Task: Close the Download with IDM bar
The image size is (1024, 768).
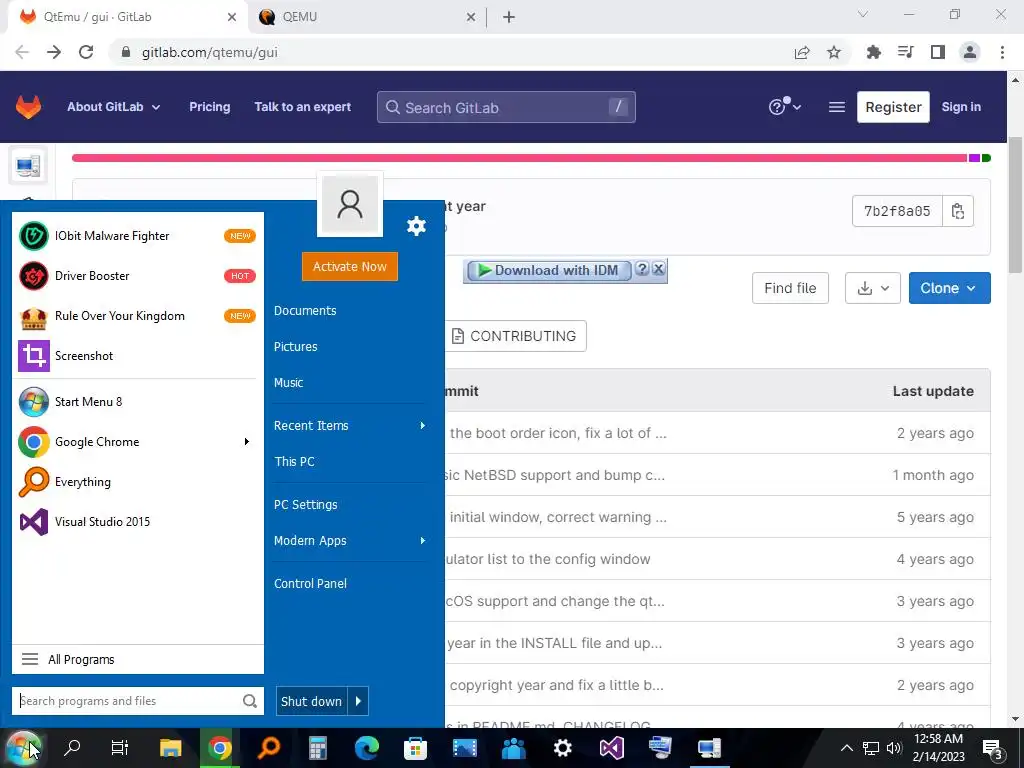Action: (658, 268)
